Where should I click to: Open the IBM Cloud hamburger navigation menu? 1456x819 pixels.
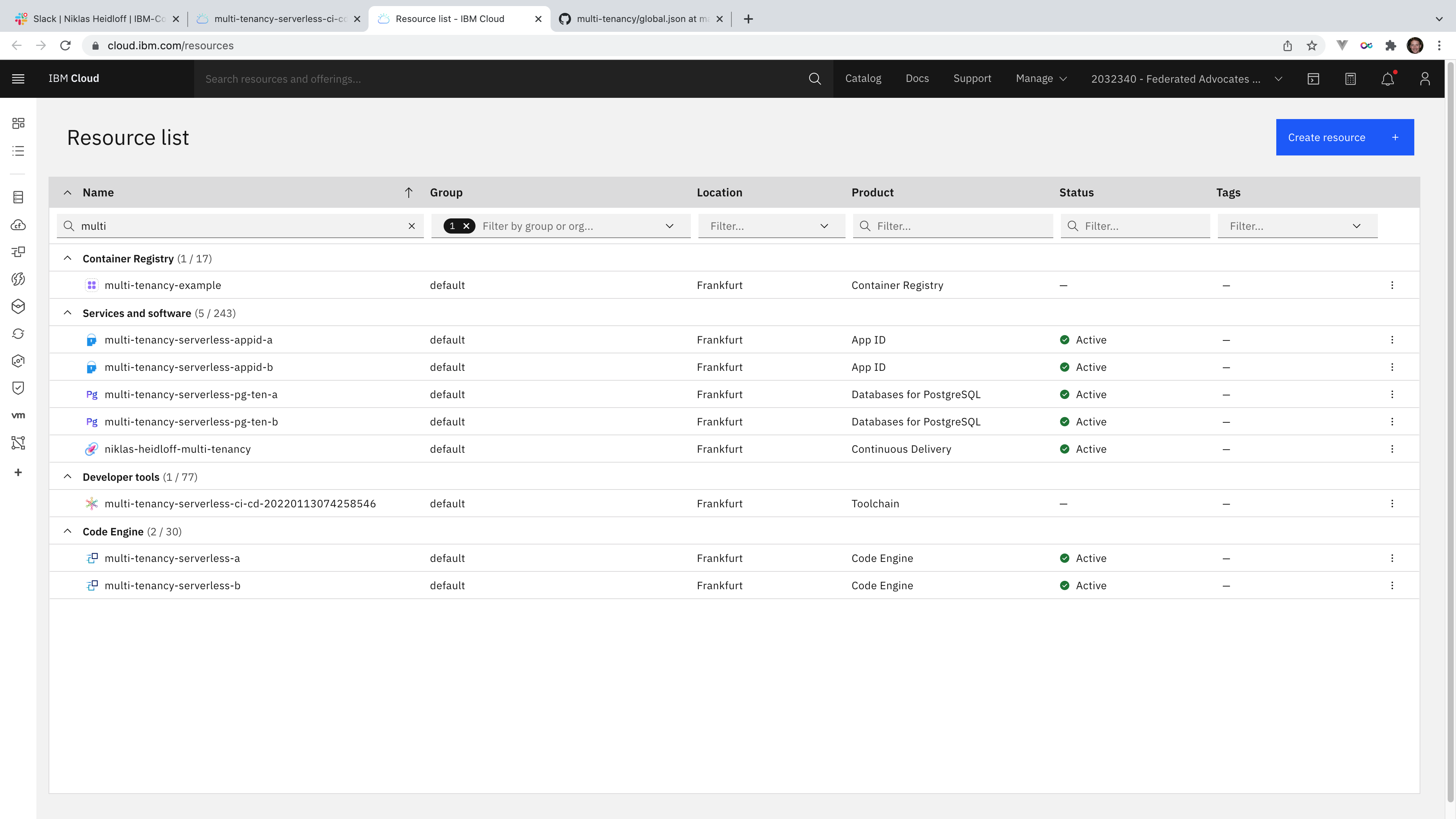coord(18,78)
